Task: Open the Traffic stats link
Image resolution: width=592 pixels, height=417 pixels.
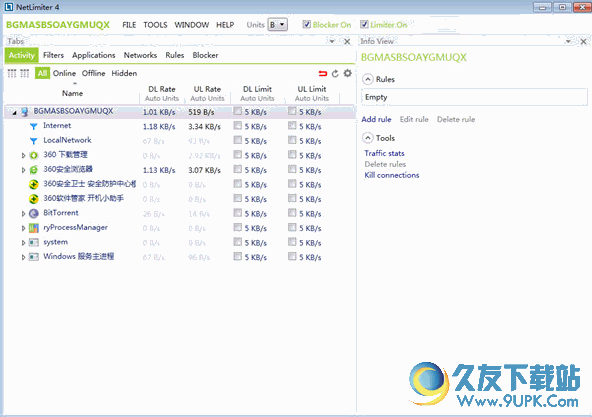Action: click(384, 153)
